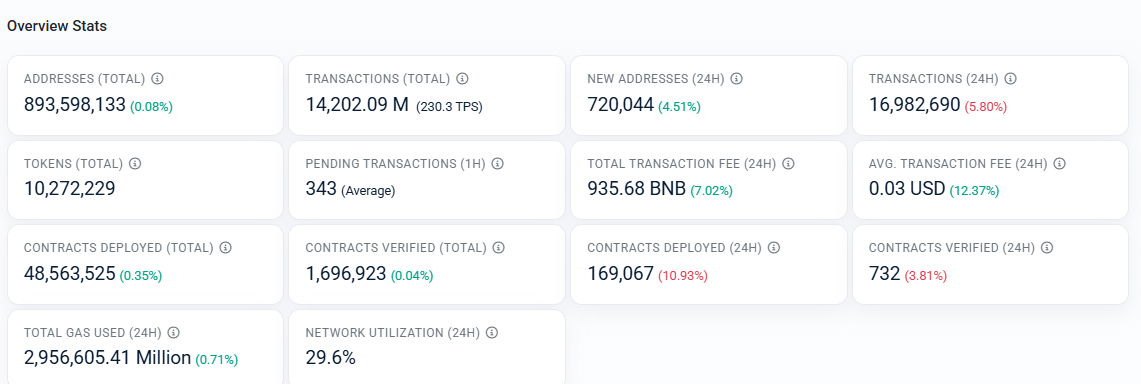Click the 10,272,229 tokens value
1141x384 pixels.
(x=70, y=189)
